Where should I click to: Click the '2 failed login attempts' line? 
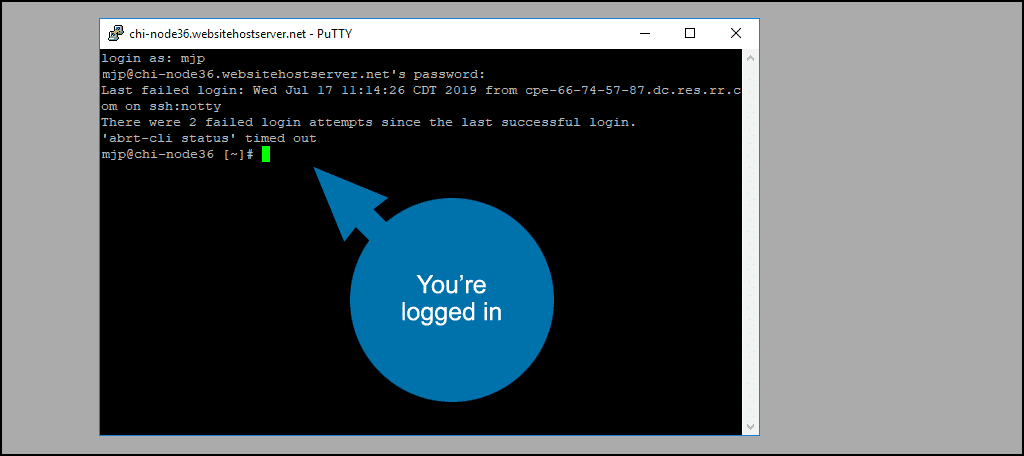(368, 123)
